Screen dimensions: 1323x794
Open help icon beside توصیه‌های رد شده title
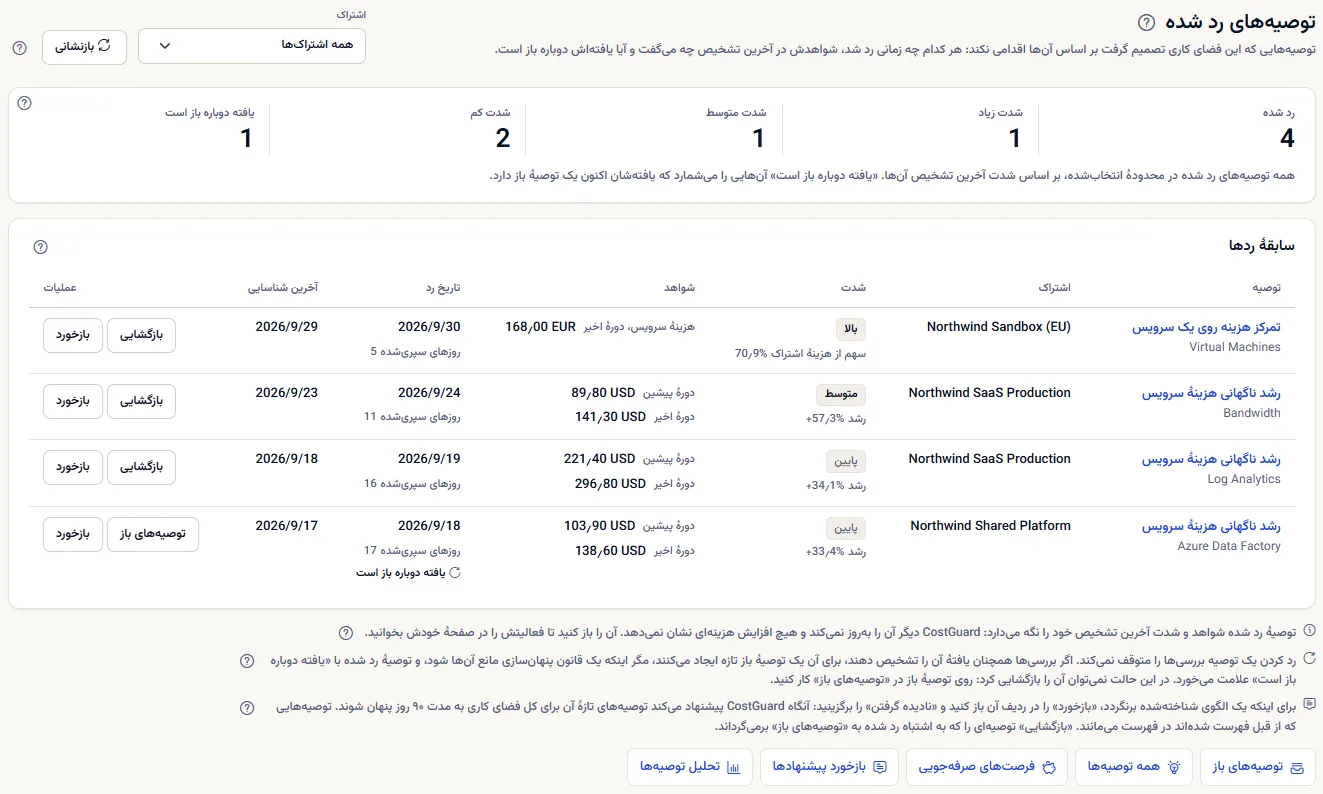click(1146, 22)
